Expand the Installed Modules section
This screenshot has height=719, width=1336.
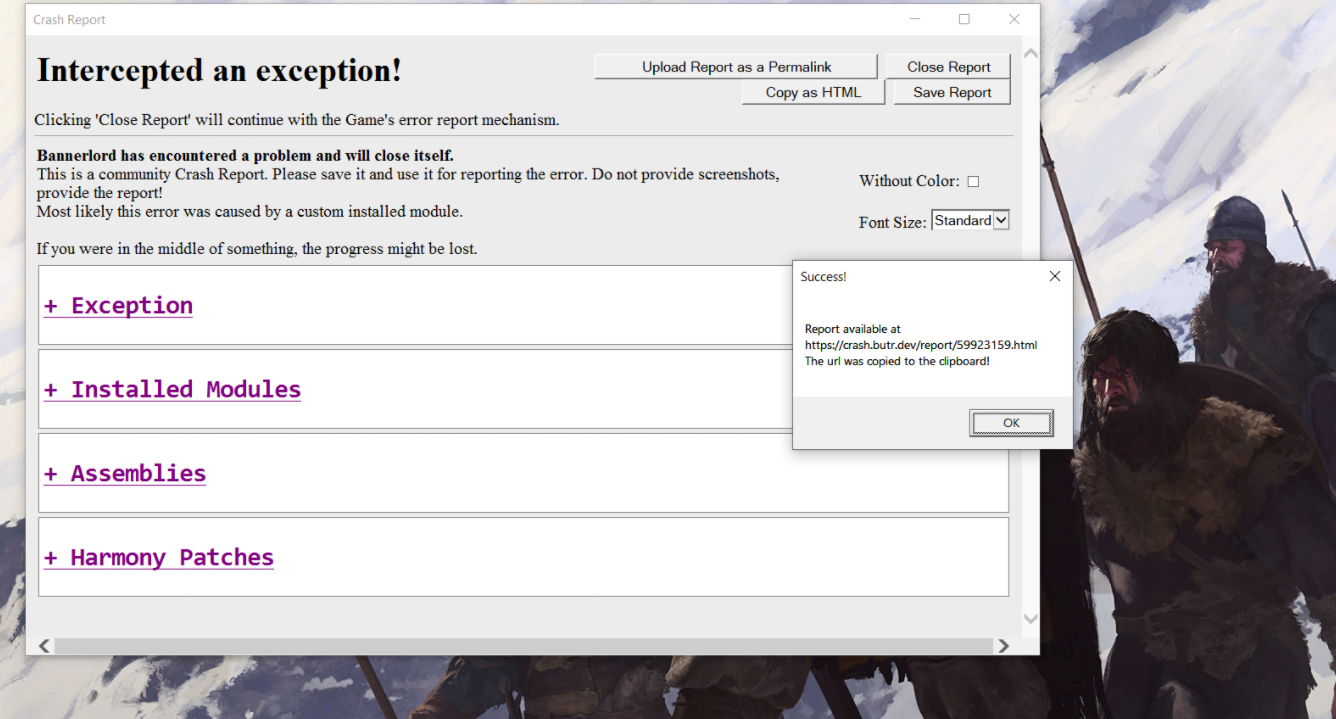(172, 390)
